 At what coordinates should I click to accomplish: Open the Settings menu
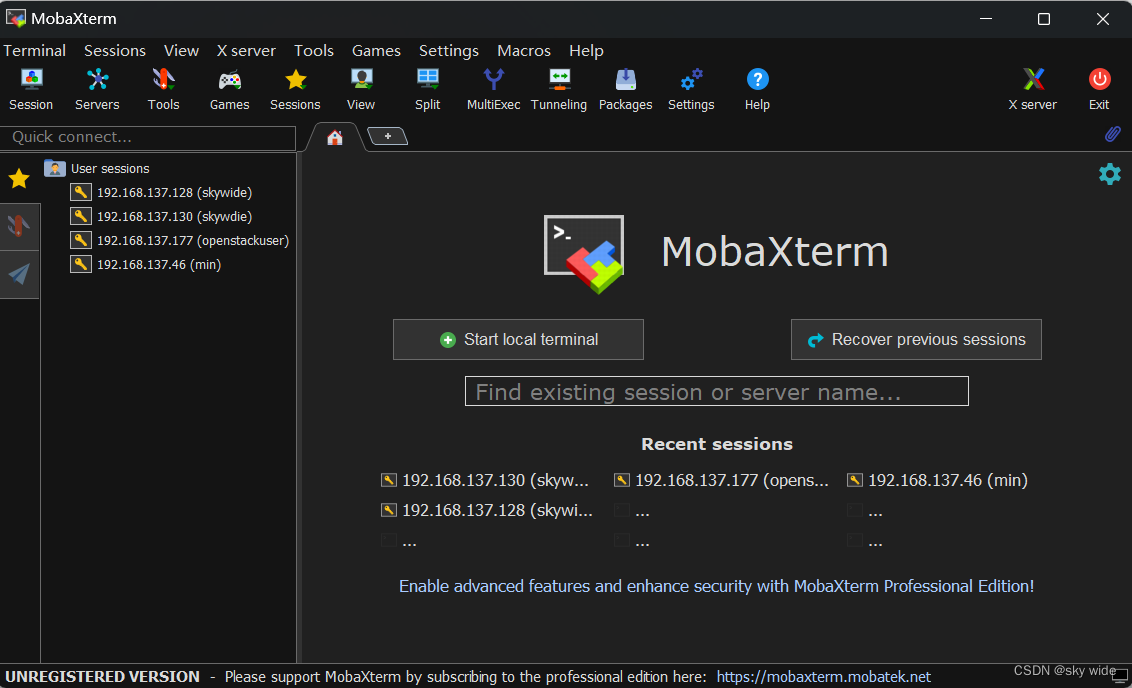(x=449, y=51)
